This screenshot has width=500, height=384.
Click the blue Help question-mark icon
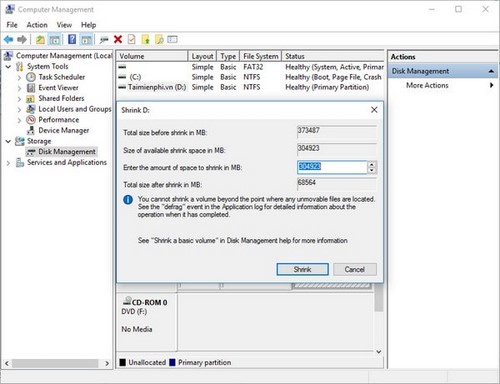pos(72,39)
